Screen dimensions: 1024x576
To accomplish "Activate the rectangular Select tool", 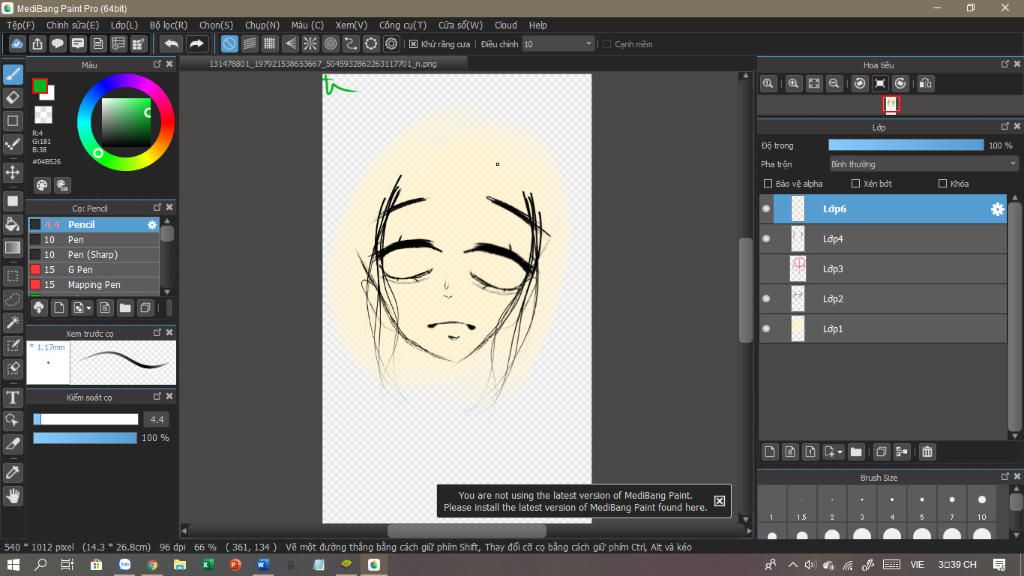I will click(13, 276).
